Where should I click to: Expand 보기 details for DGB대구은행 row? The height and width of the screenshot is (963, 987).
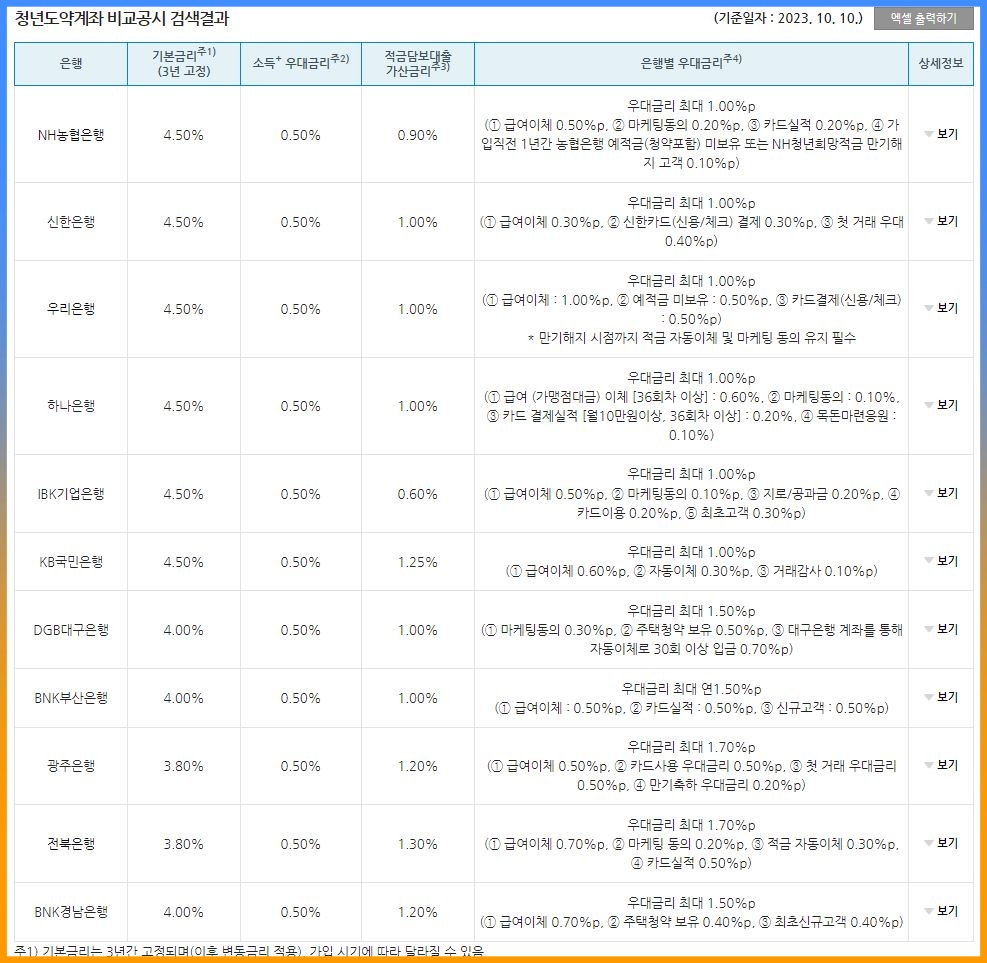(x=942, y=629)
